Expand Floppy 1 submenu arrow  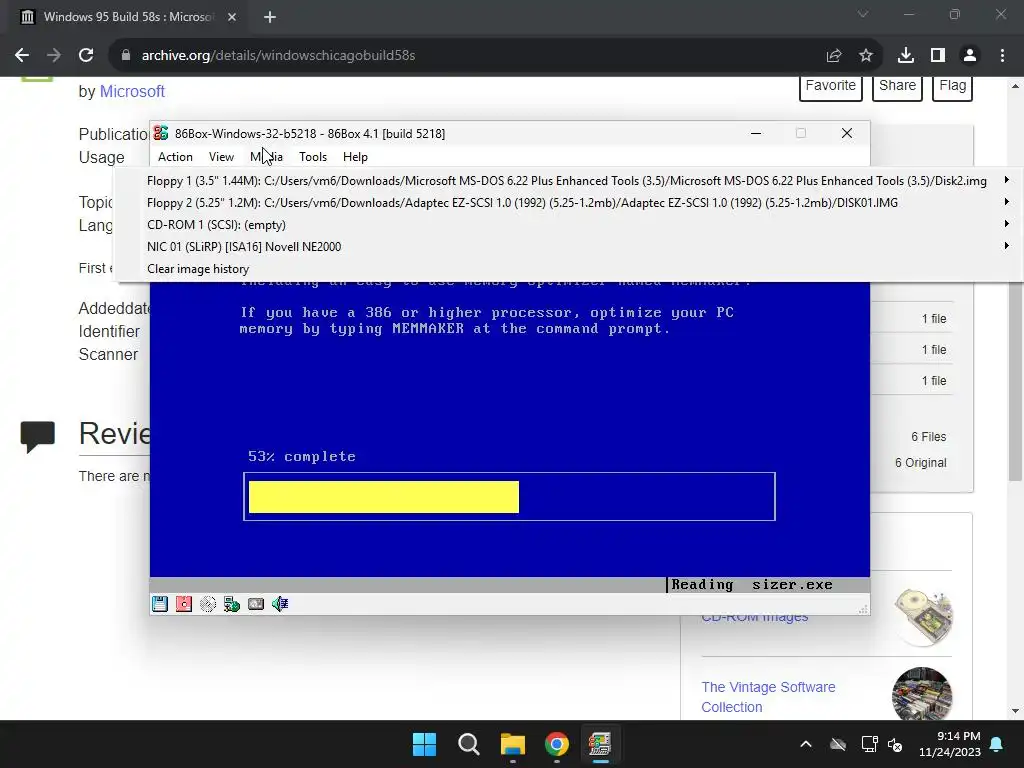pos(1006,180)
